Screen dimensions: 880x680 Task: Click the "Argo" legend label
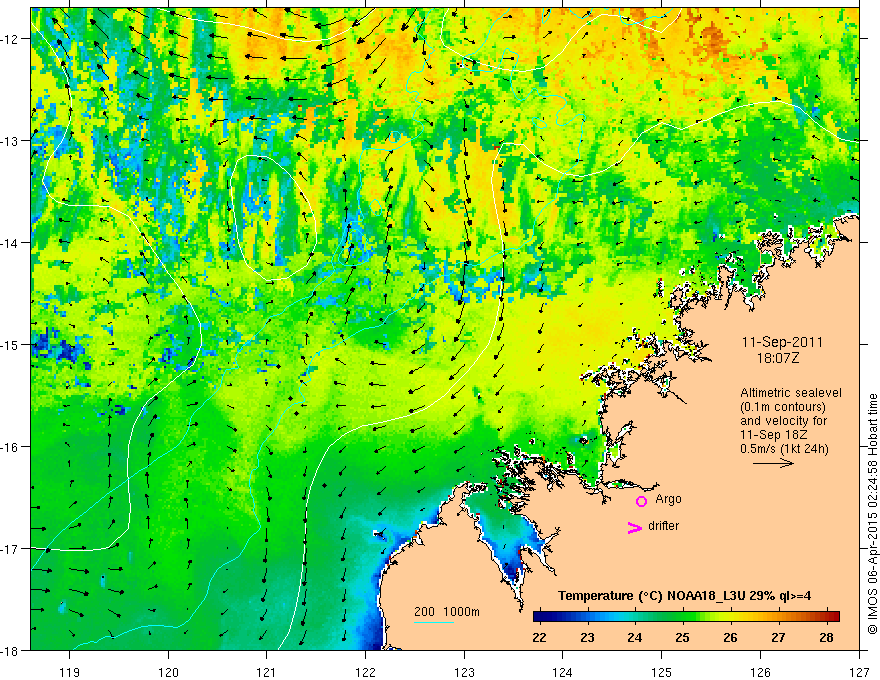pyautogui.click(x=668, y=499)
